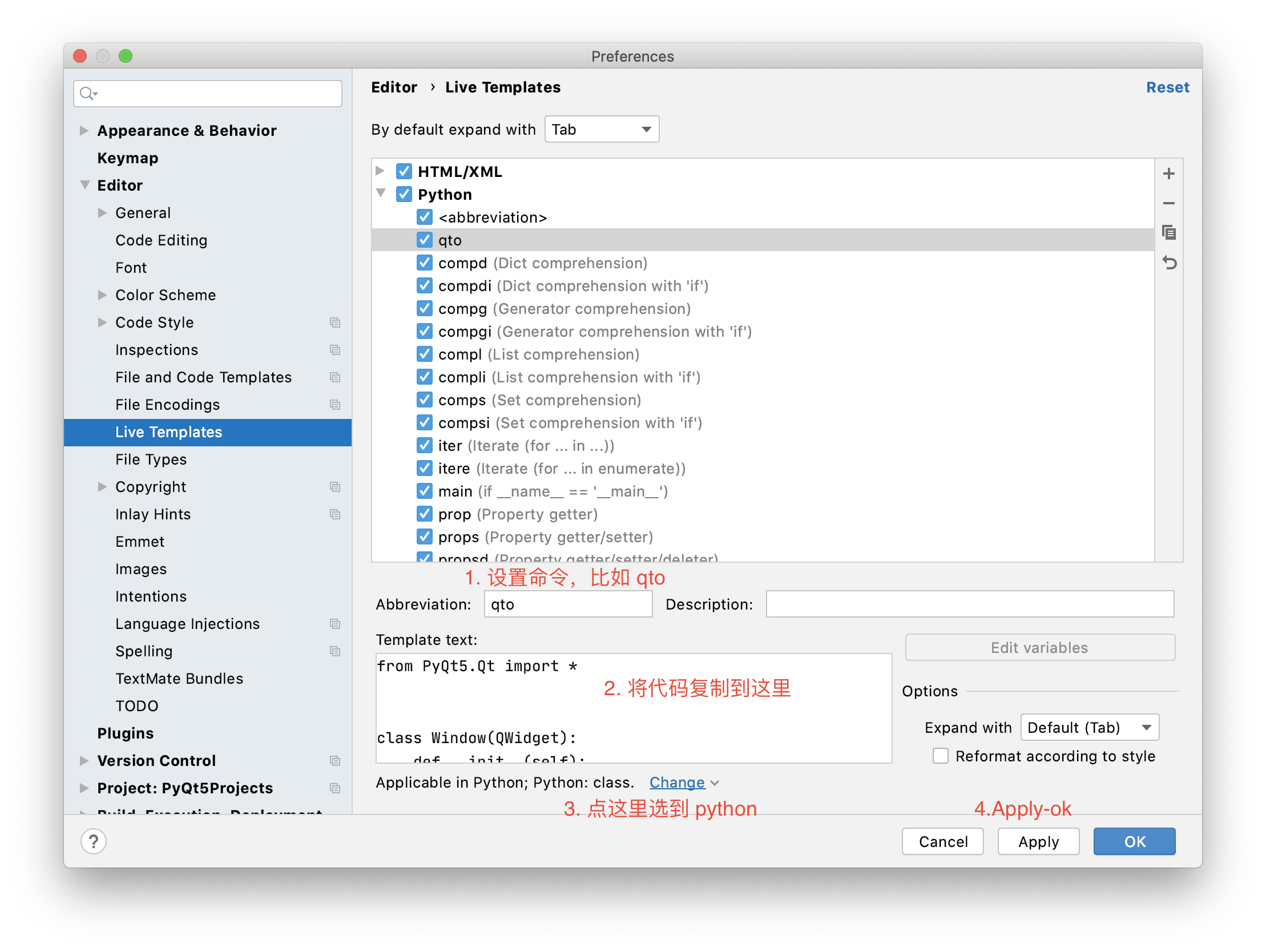The image size is (1266, 952).
Task: Collapse the Python template group
Action: [x=381, y=193]
